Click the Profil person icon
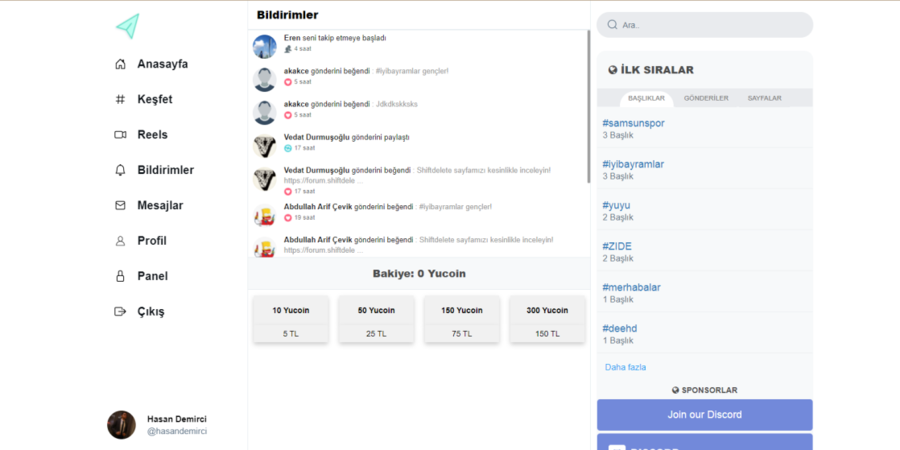This screenshot has height=450, width=900. tap(120, 241)
